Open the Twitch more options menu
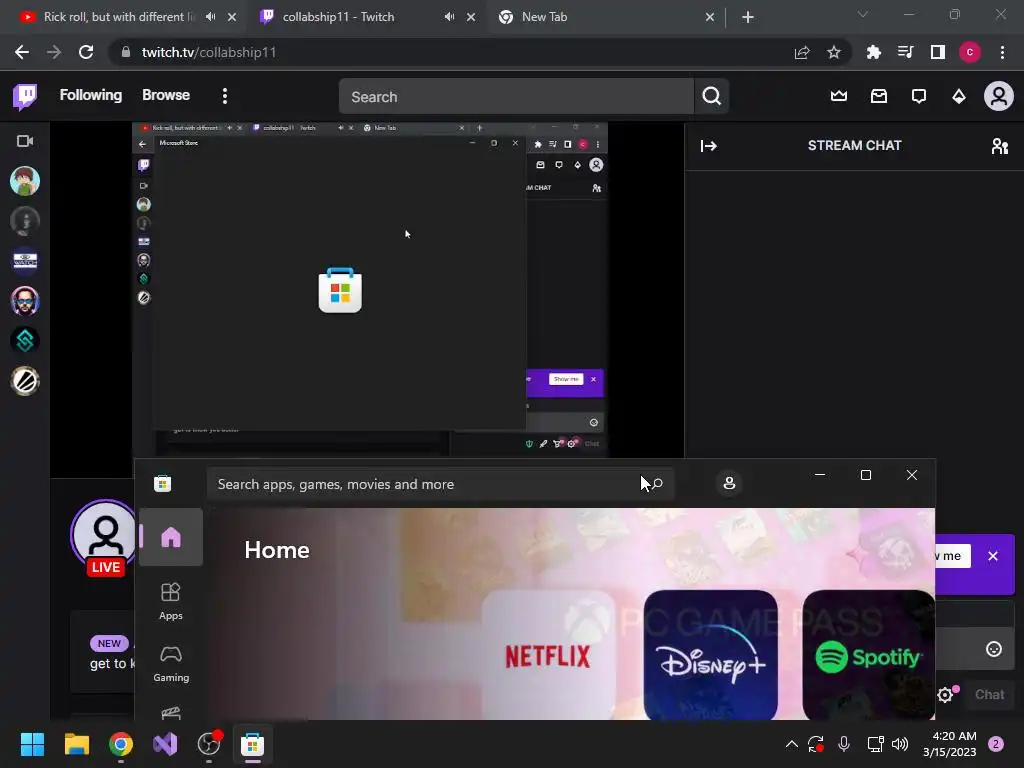The height and width of the screenshot is (768, 1024). tap(225, 96)
